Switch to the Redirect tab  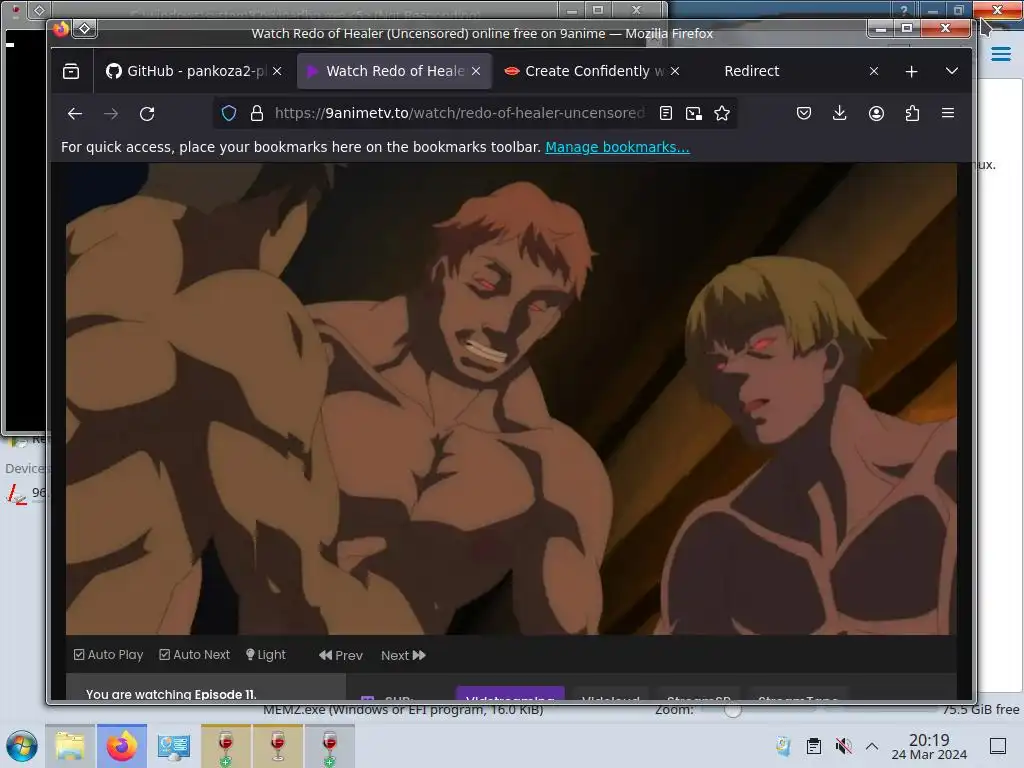pyautogui.click(x=792, y=71)
